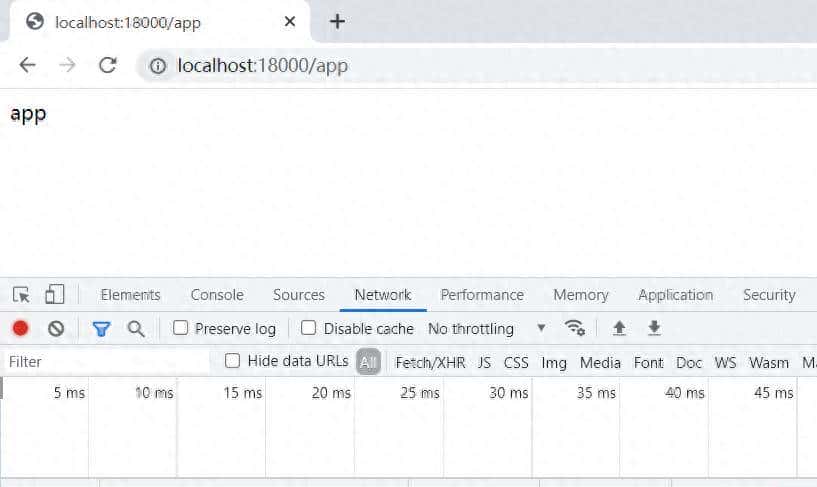This screenshot has width=817, height=487.
Task: Stop recording network log red button
Action: click(x=20, y=328)
